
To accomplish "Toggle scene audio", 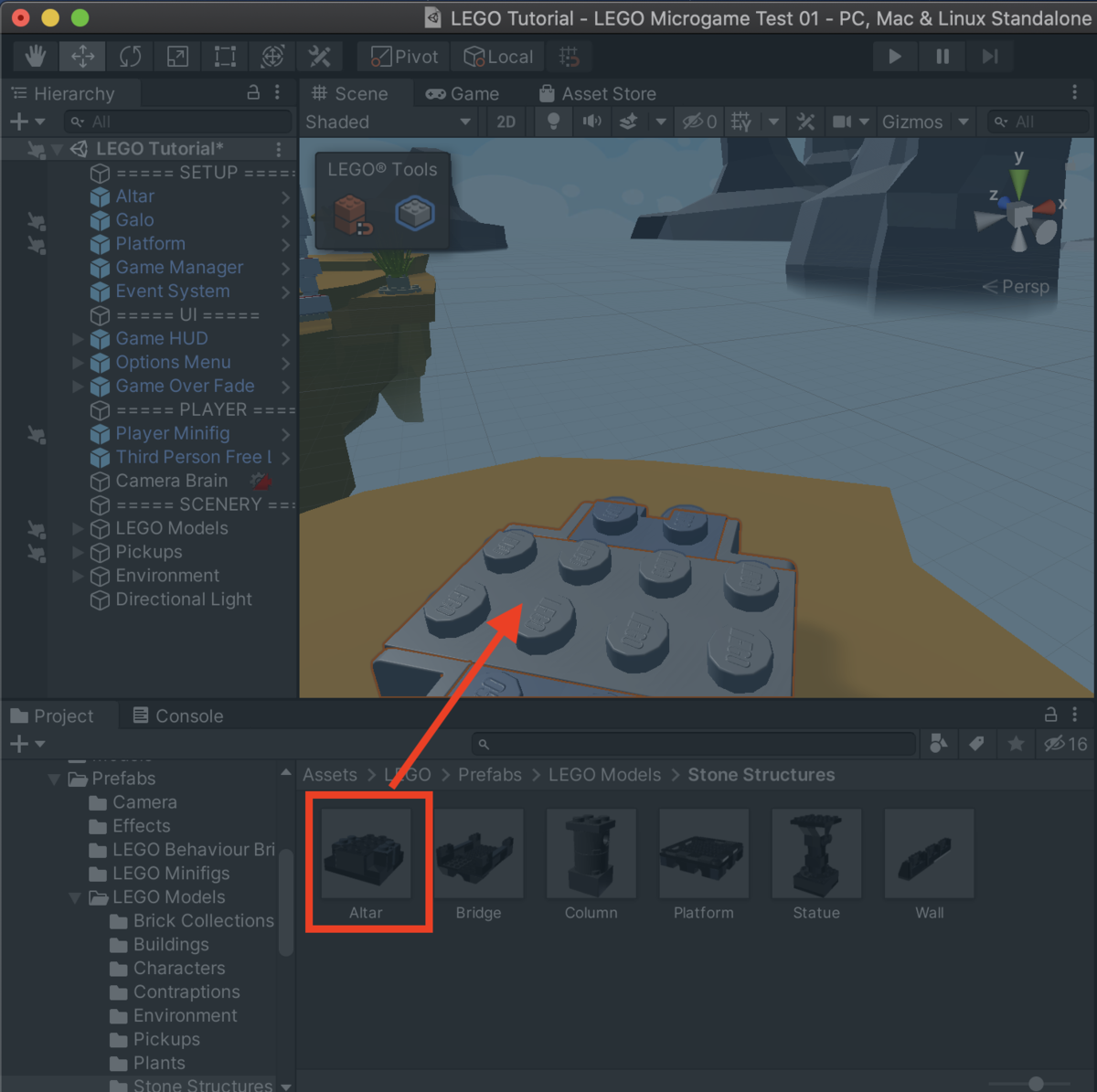I will [592, 122].
